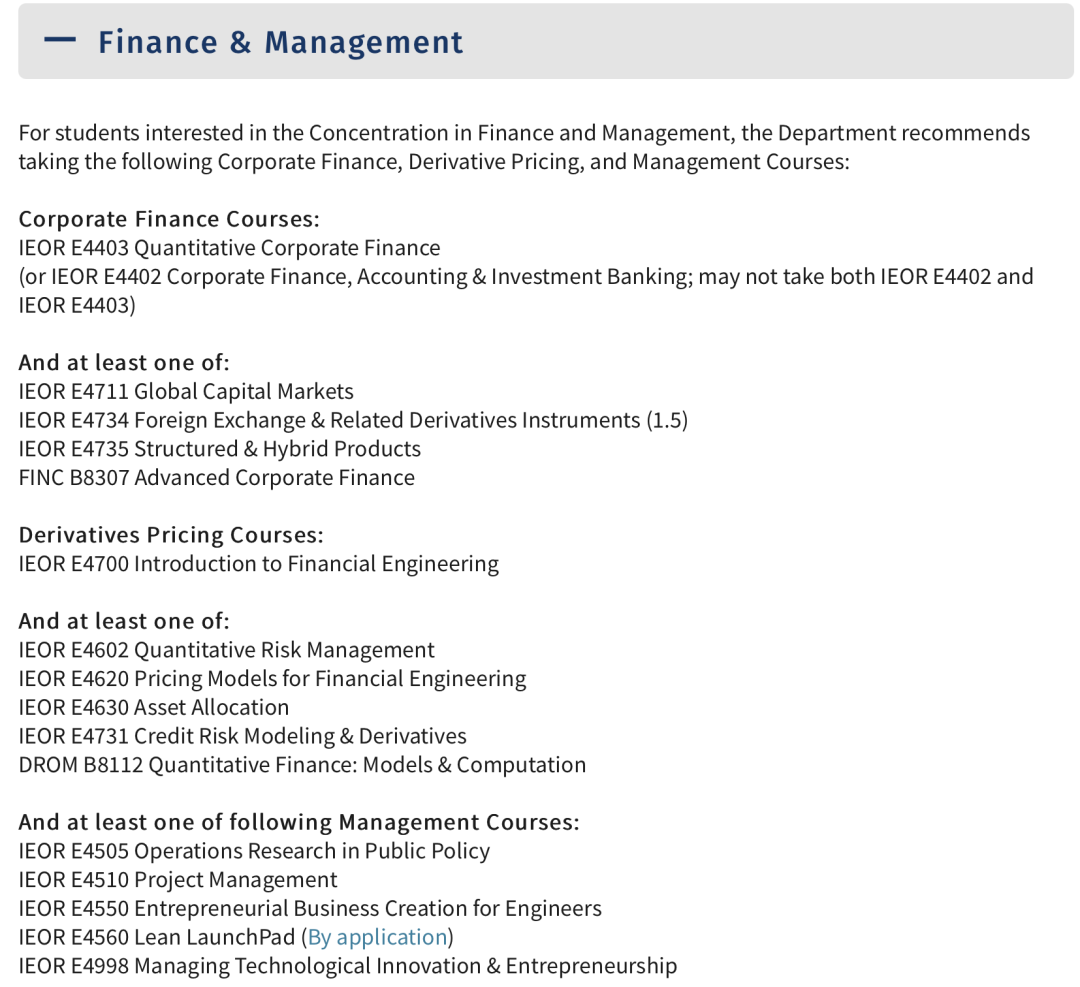Click DROM B8112 Quantitative Finance course
The width and height of the screenshot is (1080, 987).
tap(302, 765)
